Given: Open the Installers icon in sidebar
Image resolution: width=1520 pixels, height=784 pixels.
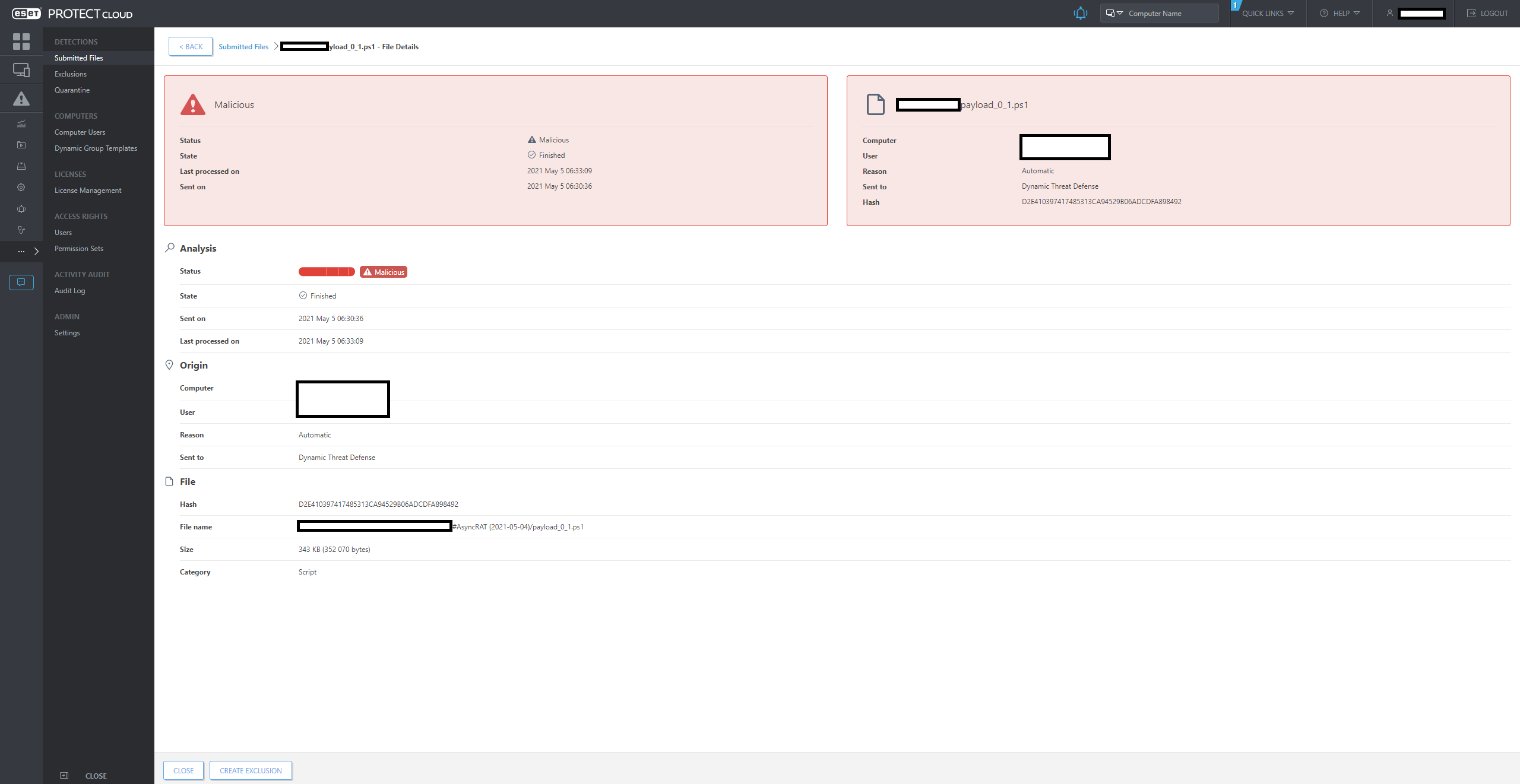Looking at the screenshot, I should pyautogui.click(x=21, y=166).
